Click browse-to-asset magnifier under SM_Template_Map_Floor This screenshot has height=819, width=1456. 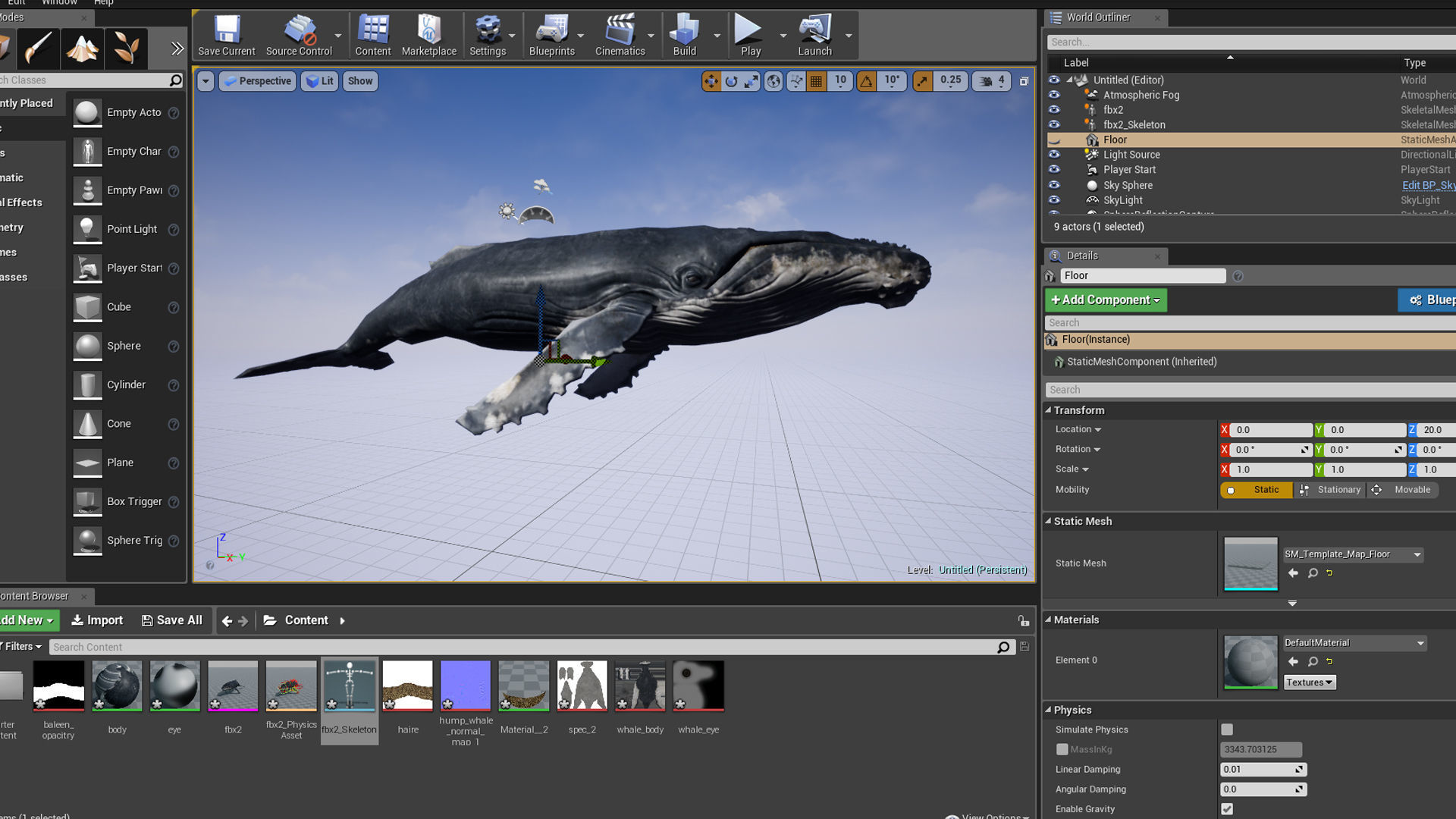coord(1313,573)
